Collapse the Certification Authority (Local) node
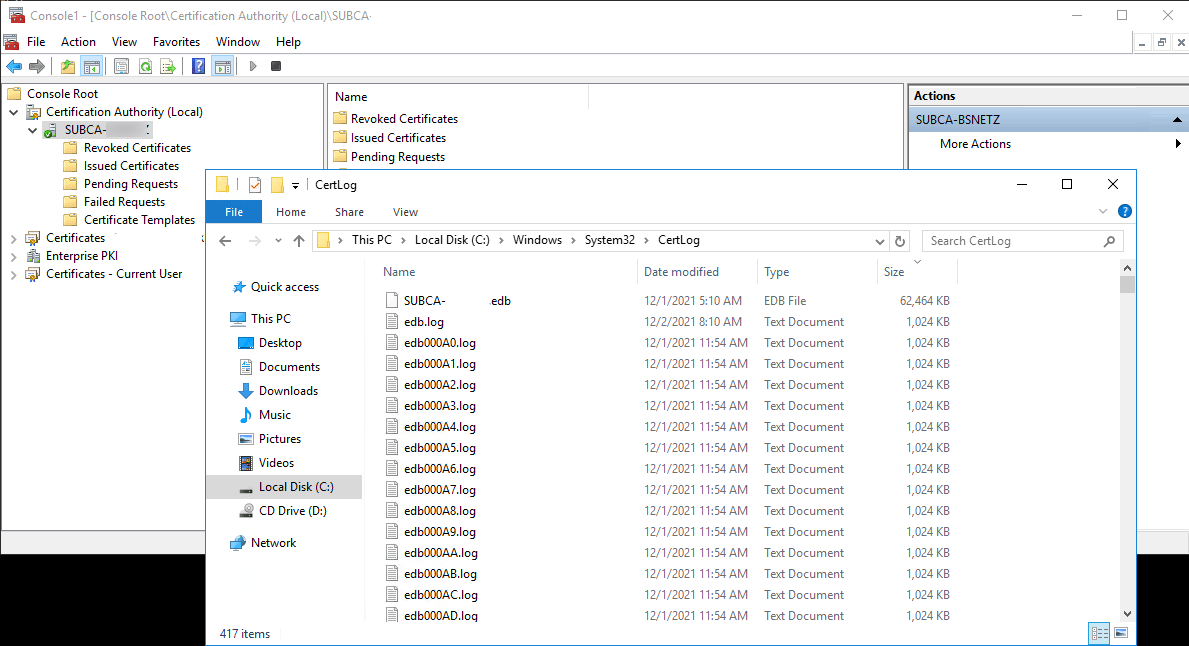Image resolution: width=1189 pixels, height=646 pixels. (13, 112)
